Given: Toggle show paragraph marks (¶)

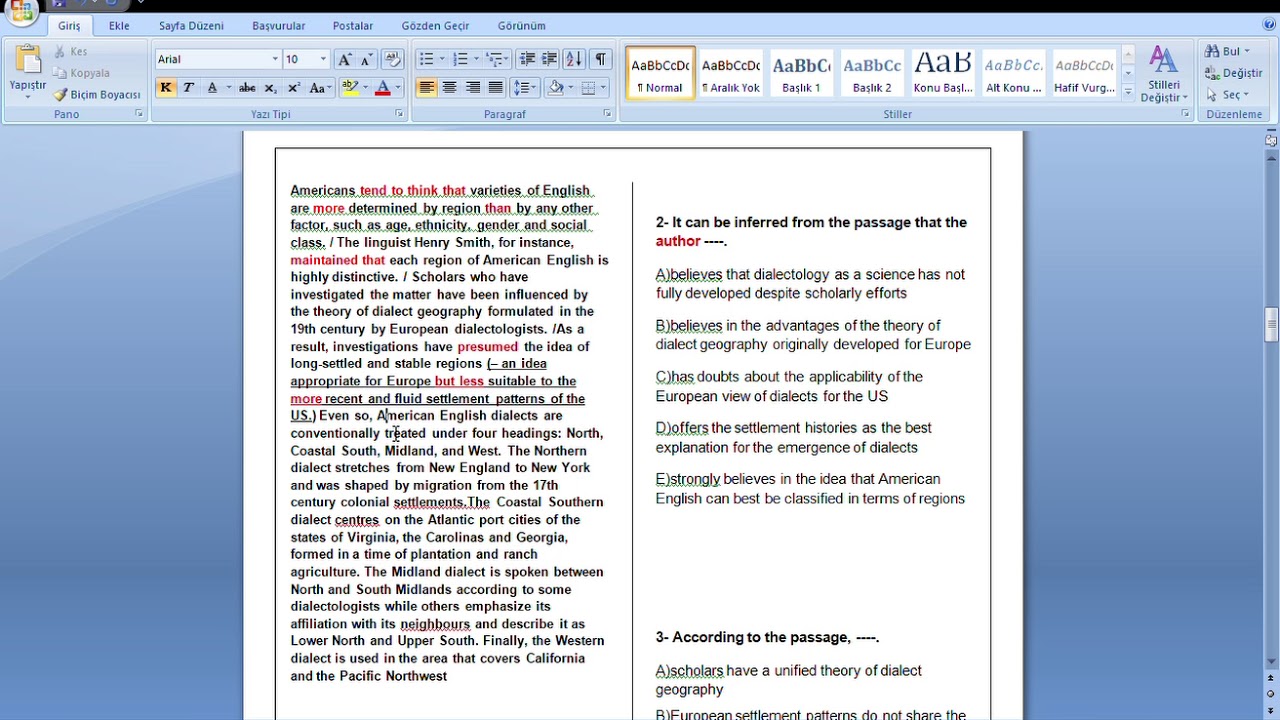Looking at the screenshot, I should [600, 59].
